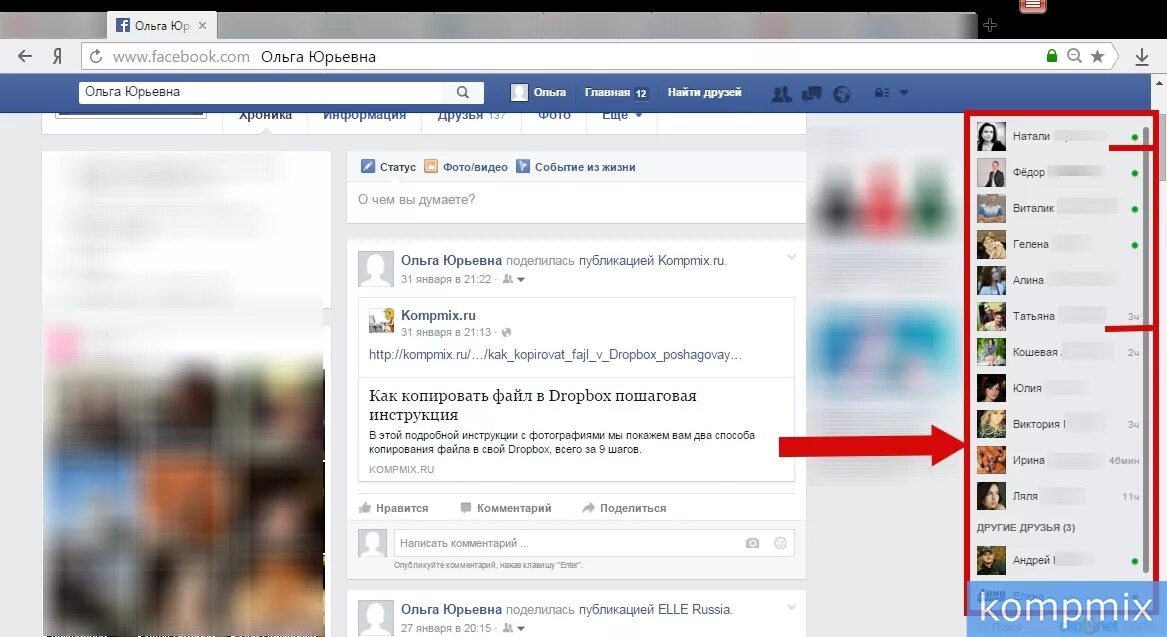Open a chat with Фёдор in the sidebar

[1058, 173]
